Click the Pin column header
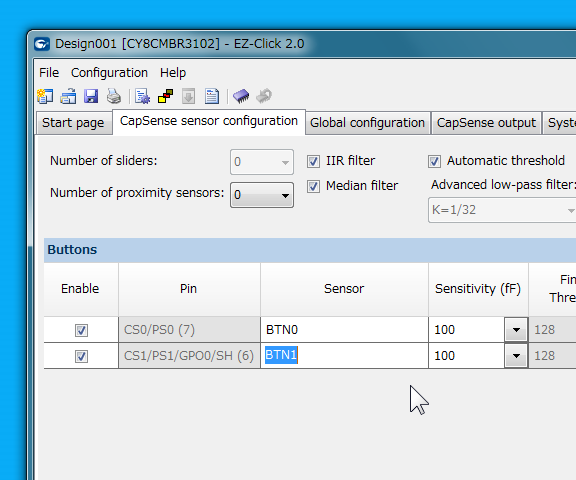576x480 pixels. 189,289
